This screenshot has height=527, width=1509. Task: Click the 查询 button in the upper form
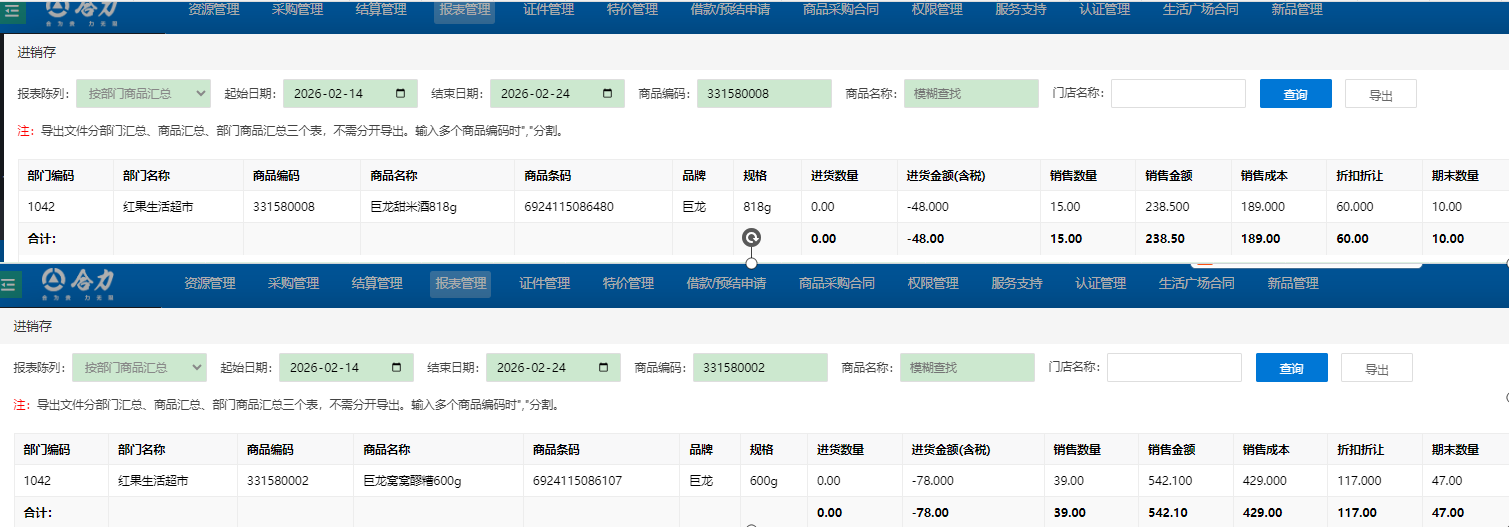coord(1295,94)
